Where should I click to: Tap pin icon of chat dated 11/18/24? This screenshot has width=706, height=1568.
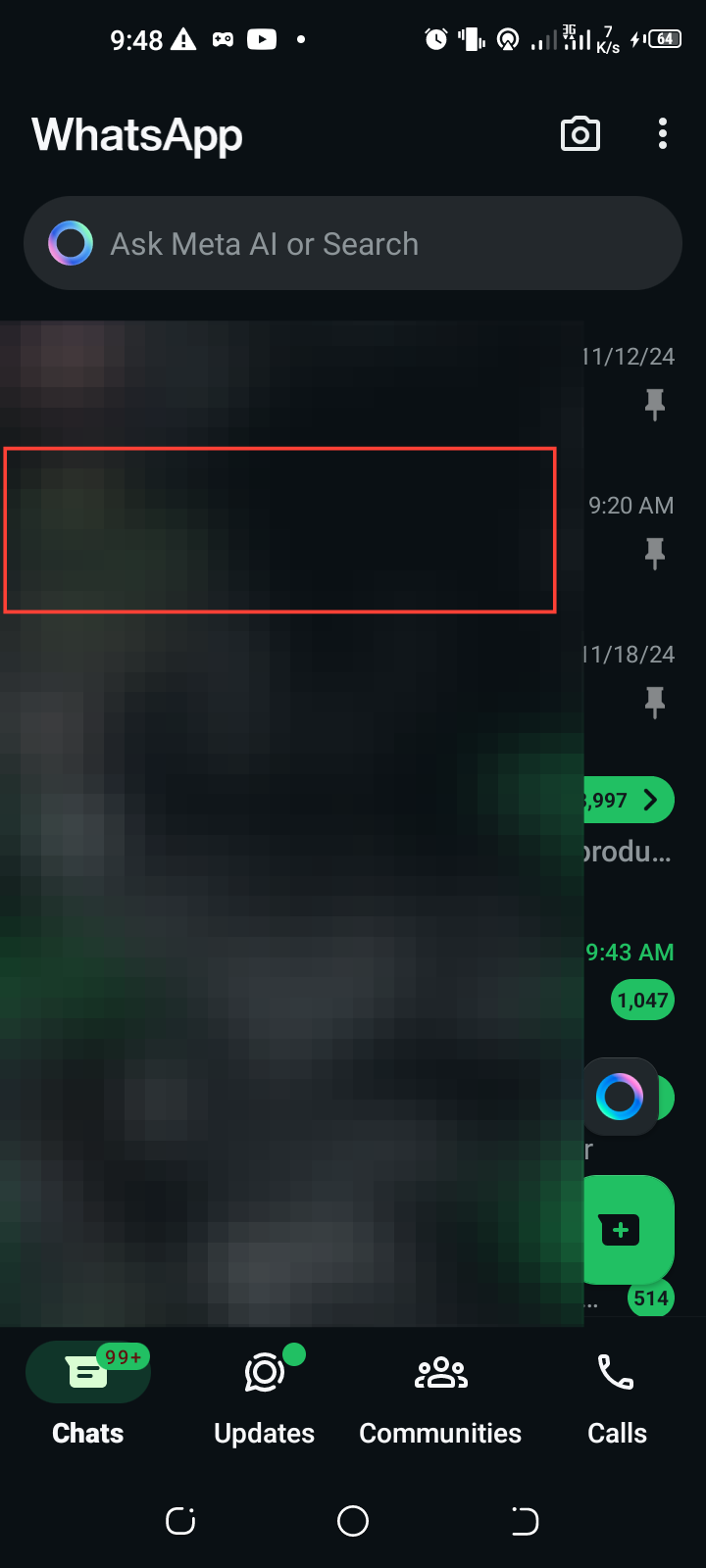click(x=655, y=702)
